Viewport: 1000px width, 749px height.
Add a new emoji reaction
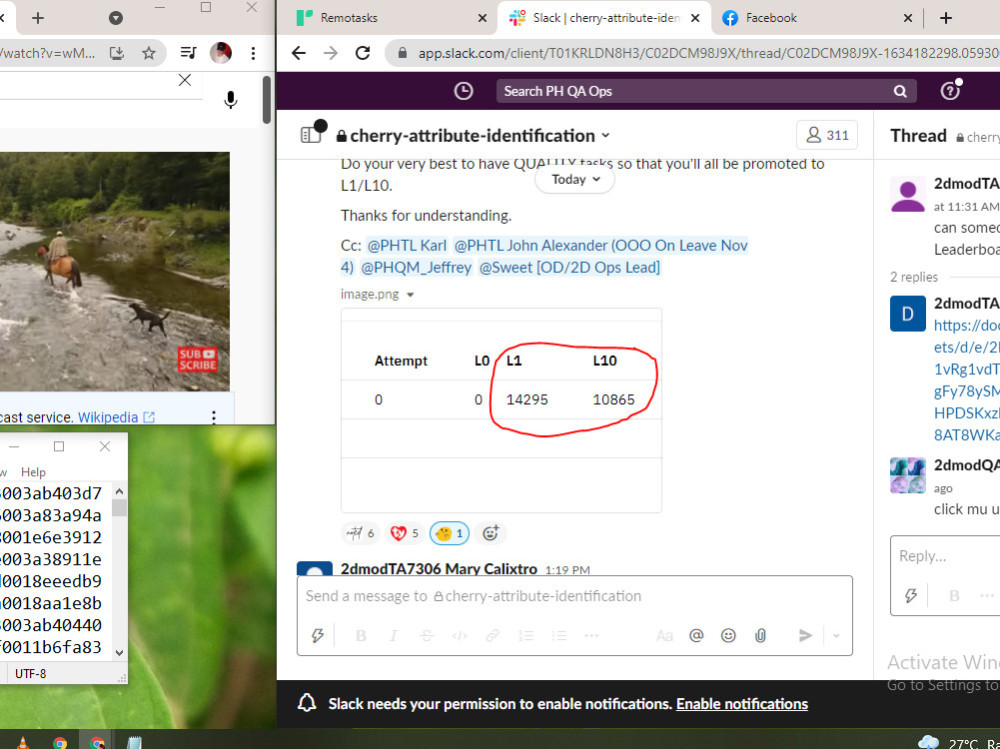pyautogui.click(x=490, y=533)
